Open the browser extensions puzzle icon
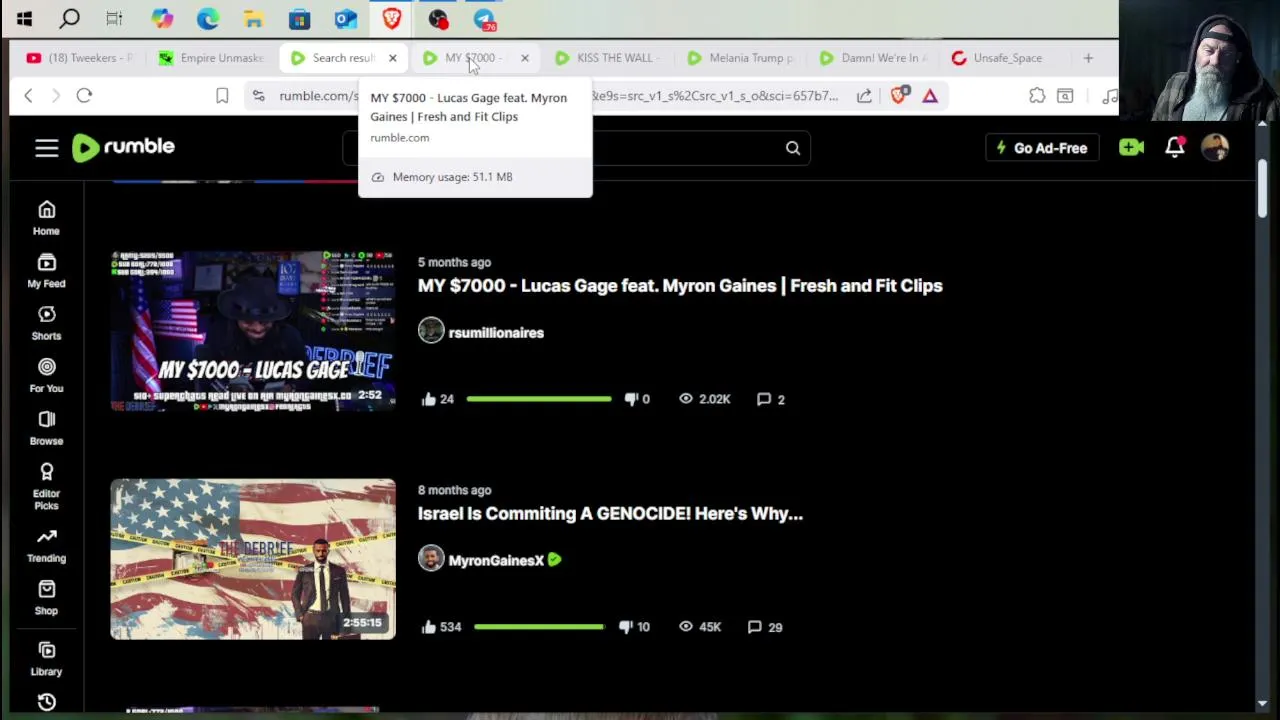This screenshot has height=720, width=1280. click(1037, 96)
